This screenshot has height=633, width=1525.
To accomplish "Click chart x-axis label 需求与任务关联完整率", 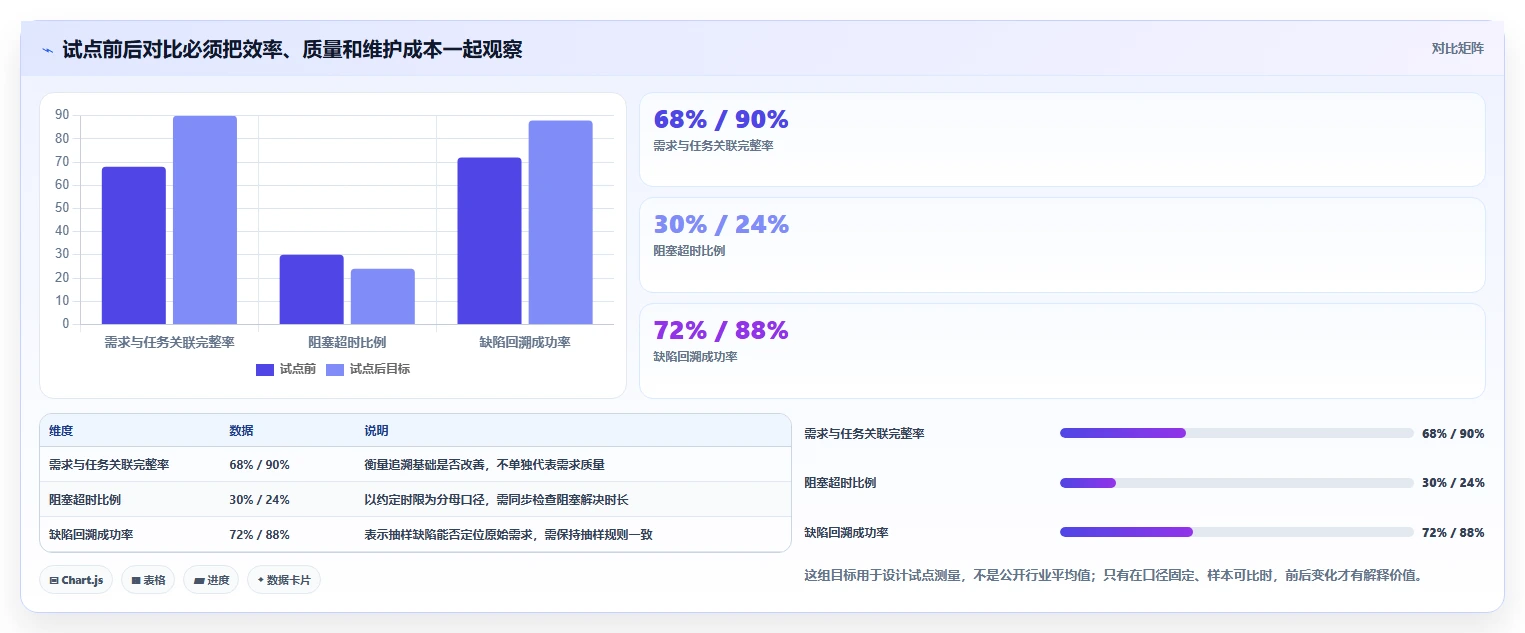I will pos(169,342).
